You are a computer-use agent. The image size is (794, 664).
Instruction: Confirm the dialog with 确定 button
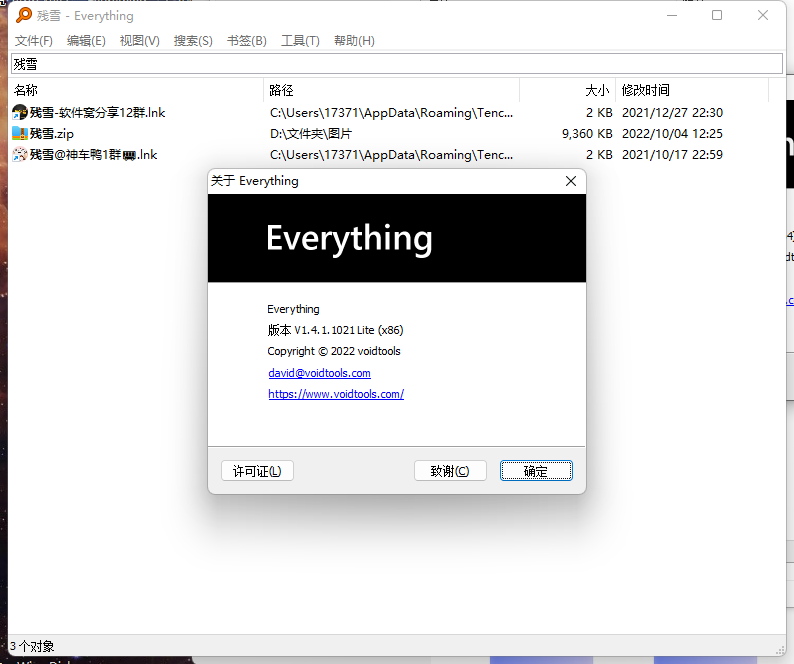536,471
